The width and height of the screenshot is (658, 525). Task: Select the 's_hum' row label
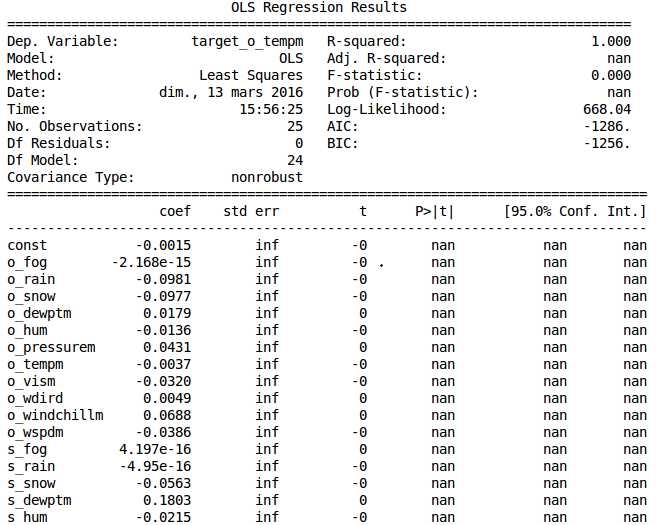click(x=27, y=518)
